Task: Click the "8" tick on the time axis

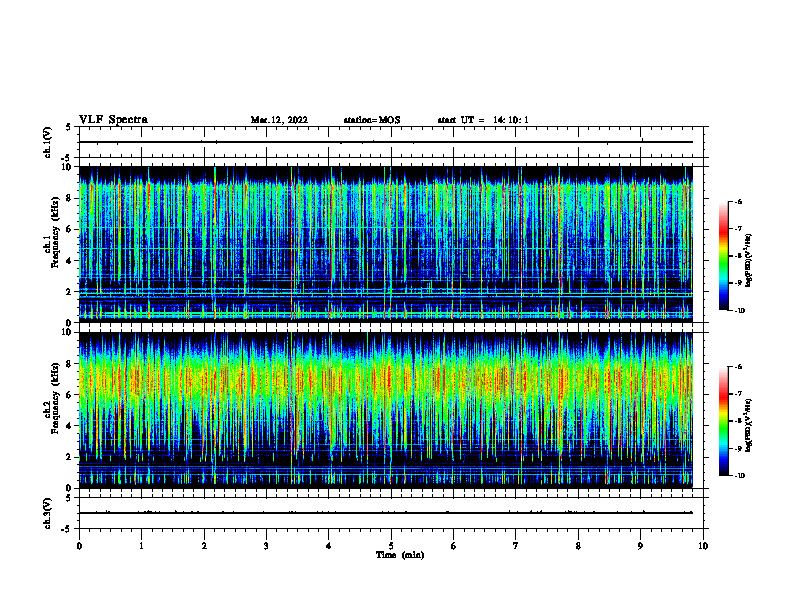Action: pyautogui.click(x=578, y=546)
